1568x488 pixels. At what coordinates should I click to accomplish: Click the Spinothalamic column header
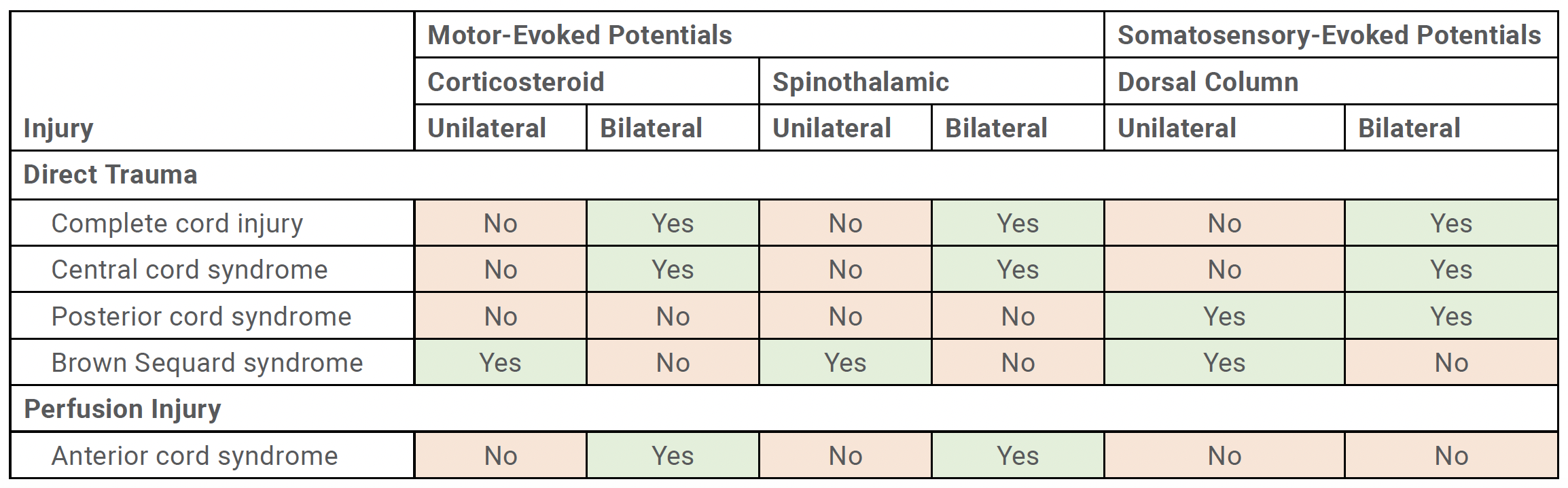pyautogui.click(x=931, y=82)
